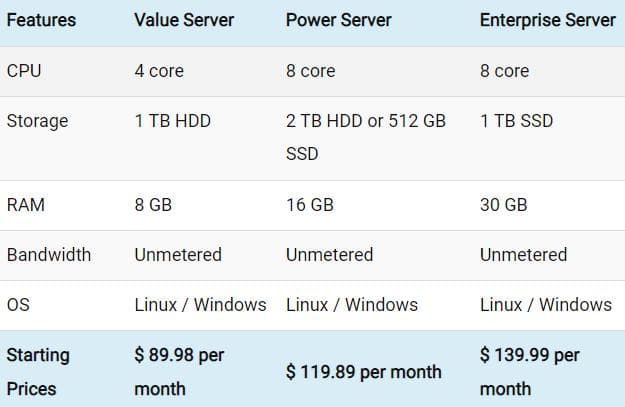This screenshot has width=625, height=407.
Task: Click the CPU row label
Action: [24, 71]
